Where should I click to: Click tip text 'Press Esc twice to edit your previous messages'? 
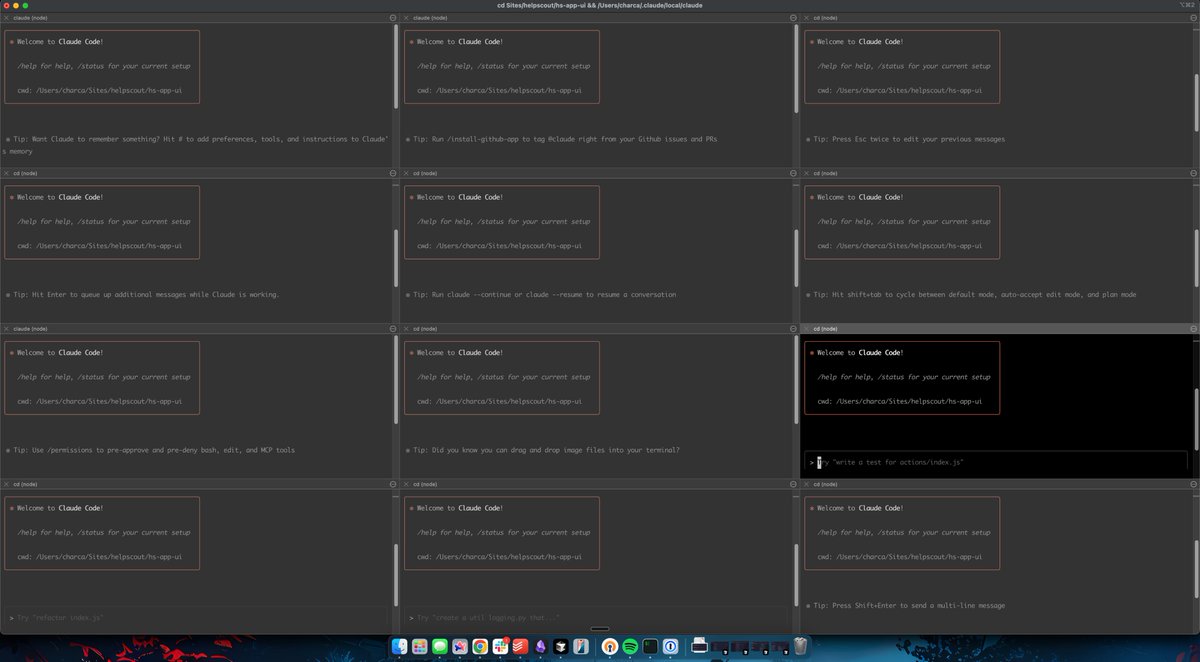click(911, 139)
